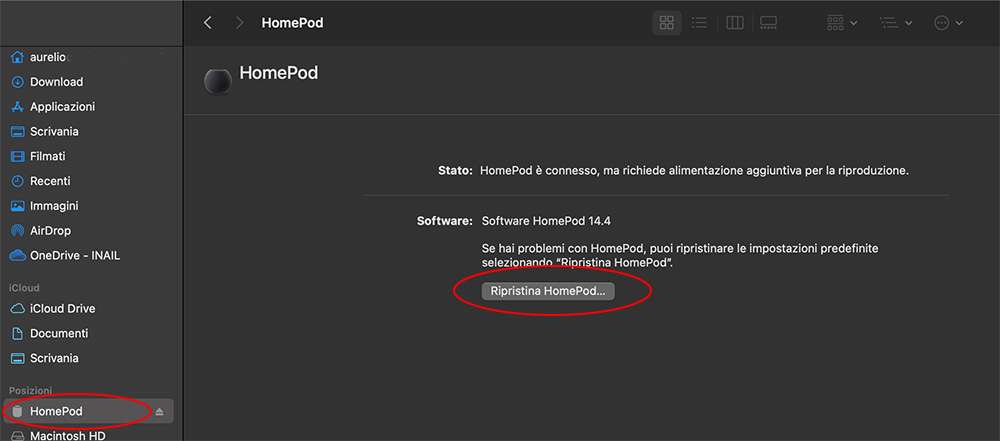1000x441 pixels.
Task: Switch to column view in toolbar
Action: click(734, 22)
